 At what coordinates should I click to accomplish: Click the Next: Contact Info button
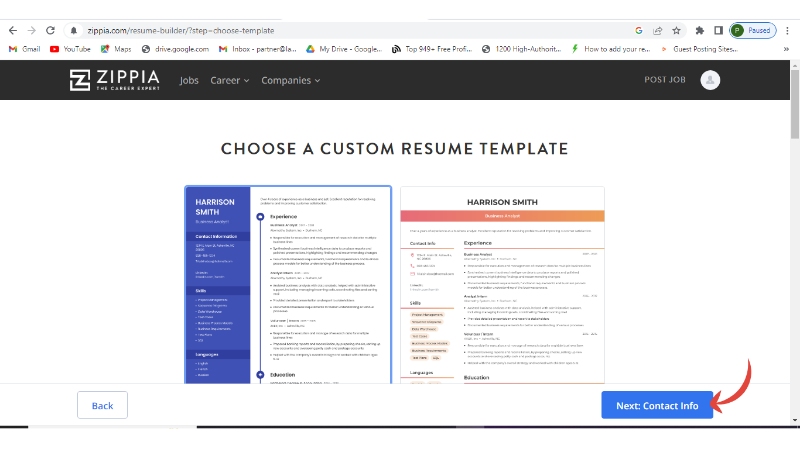(657, 405)
